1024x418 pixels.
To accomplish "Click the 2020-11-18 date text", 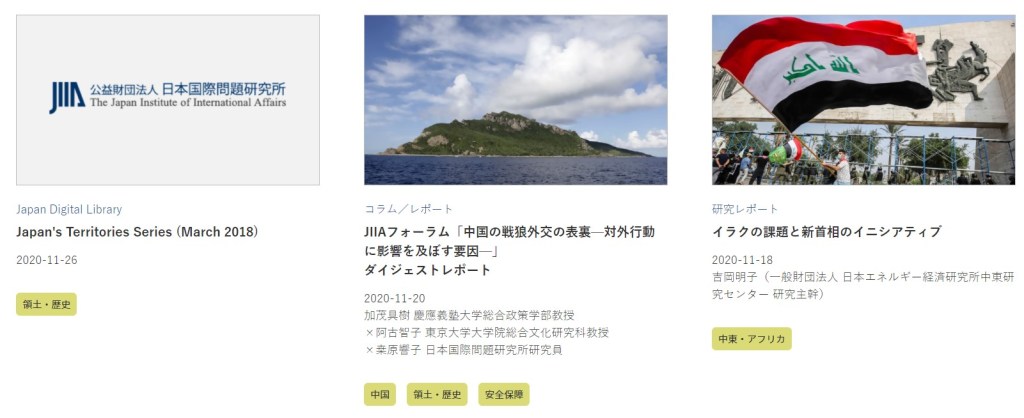I will coord(743,260).
